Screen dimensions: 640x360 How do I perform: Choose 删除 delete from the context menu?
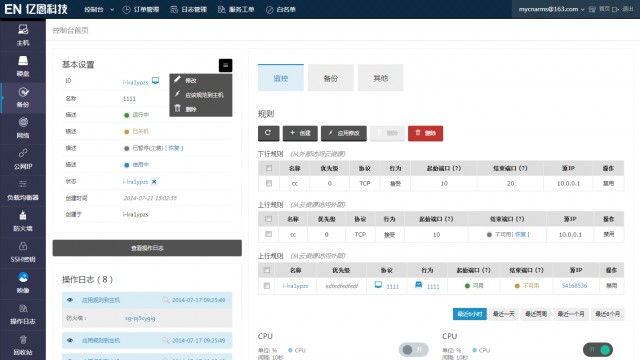pyautogui.click(x=201, y=109)
